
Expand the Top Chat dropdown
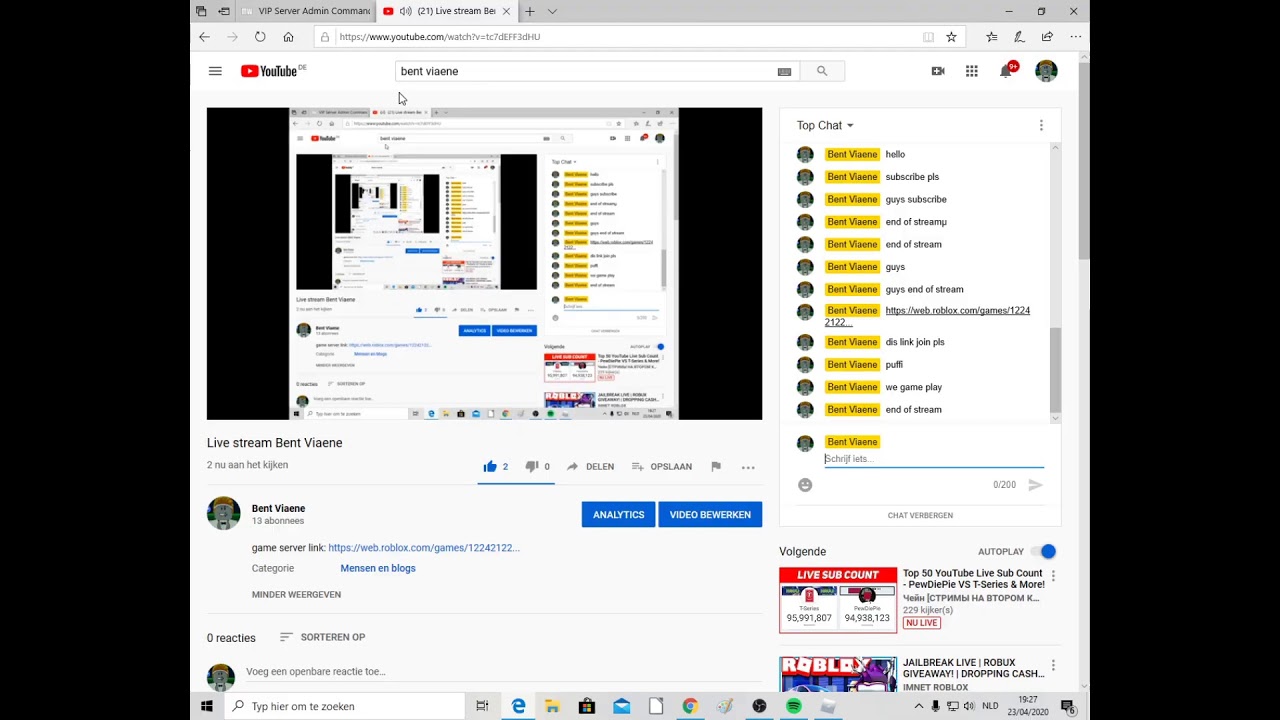[x=825, y=125]
